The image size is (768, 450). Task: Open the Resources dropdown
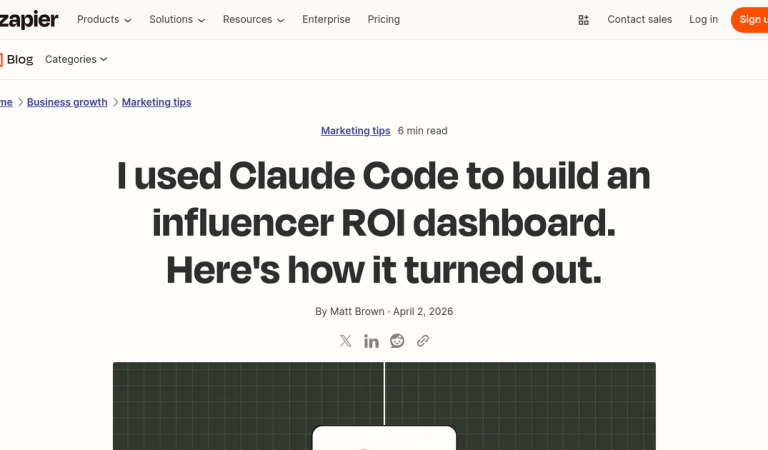click(253, 20)
